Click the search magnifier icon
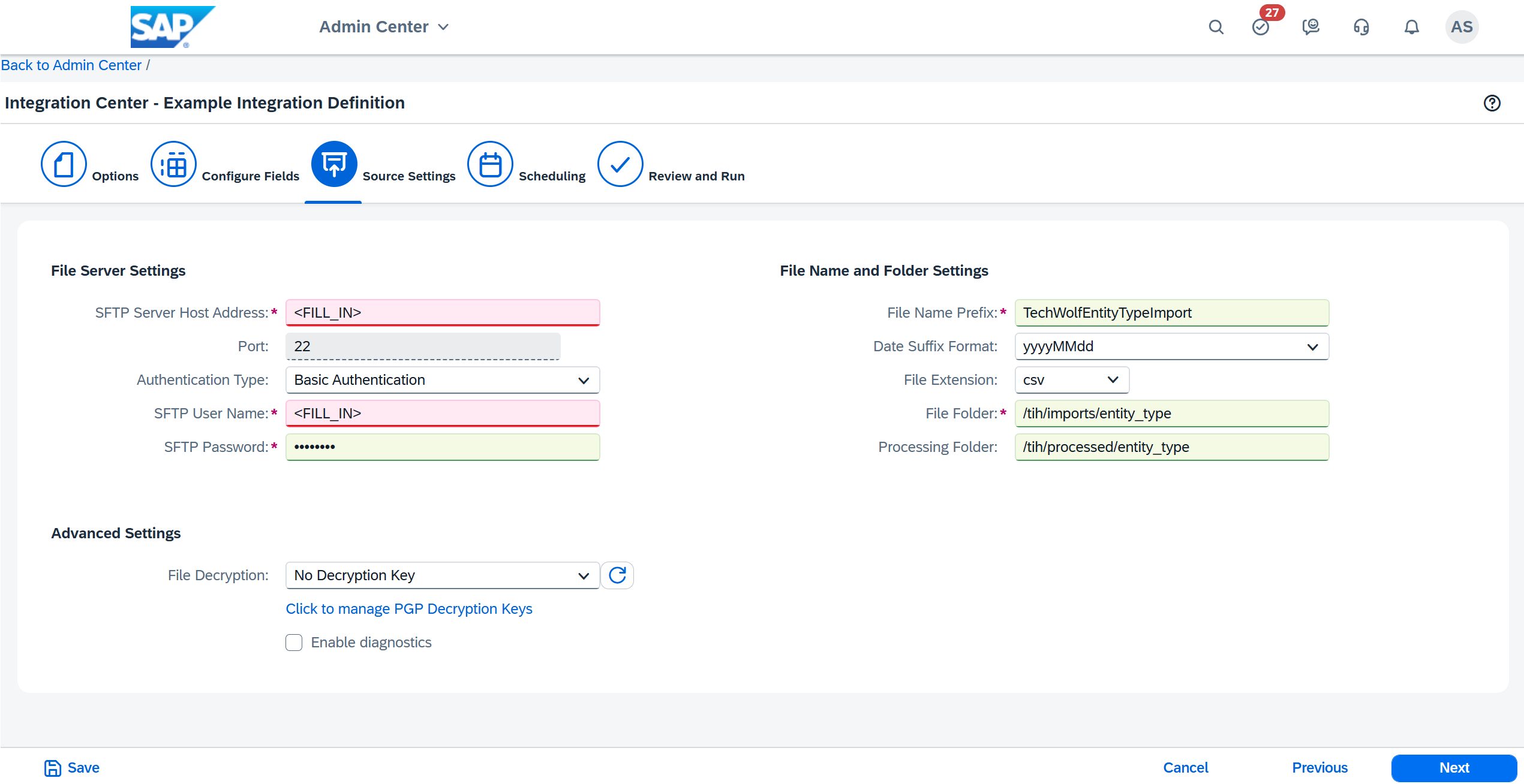 tap(1216, 27)
